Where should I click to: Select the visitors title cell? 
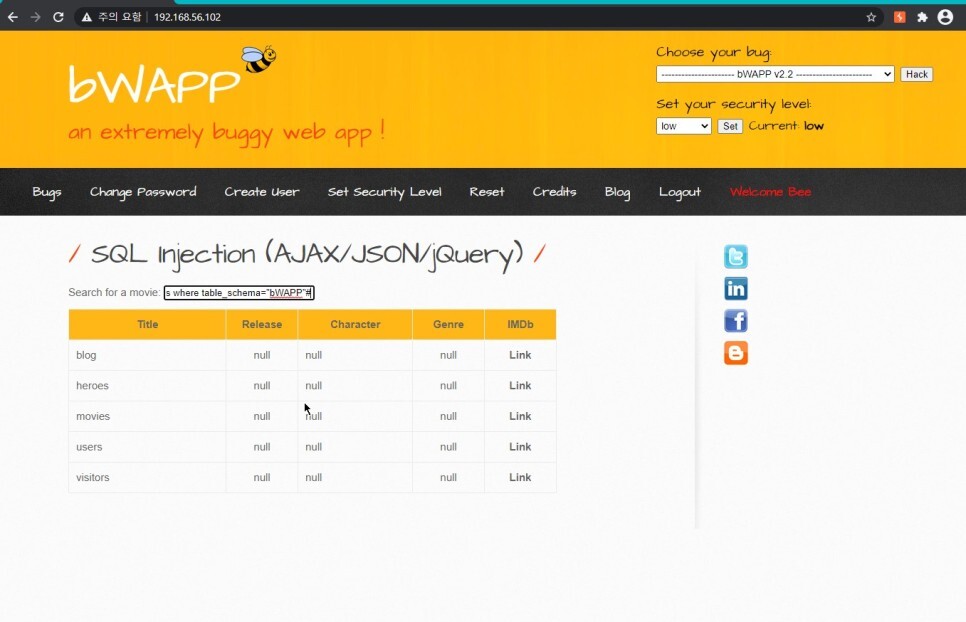pyautogui.click(x=147, y=477)
